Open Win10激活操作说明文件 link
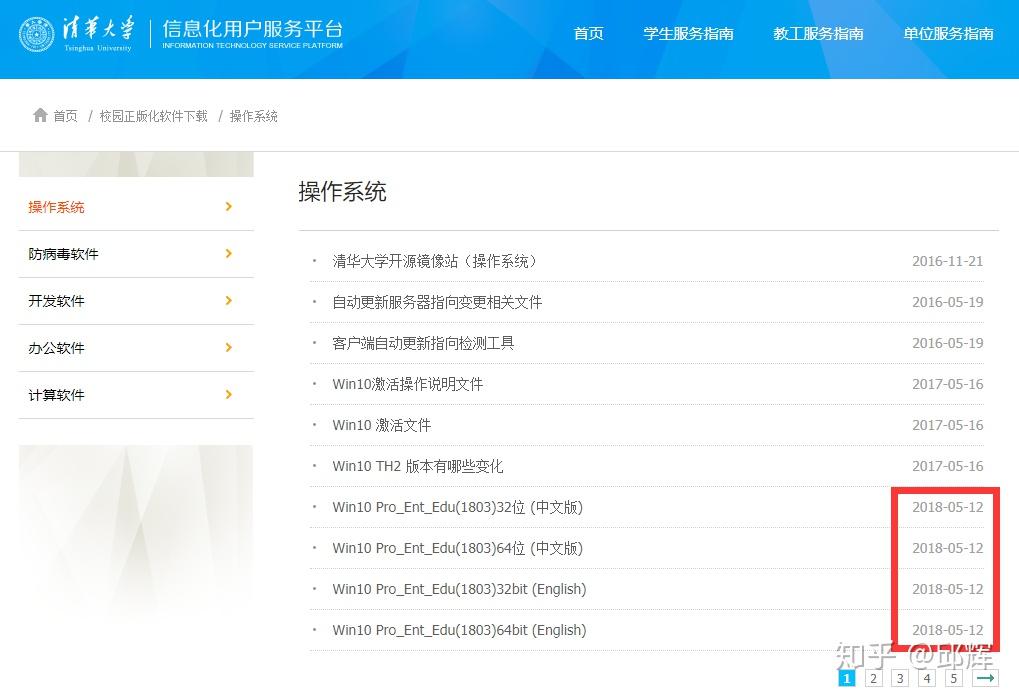 (x=407, y=384)
